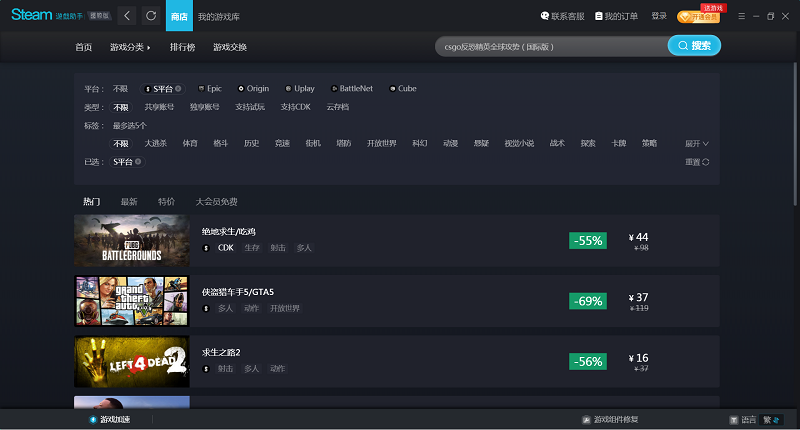Open 侠盗猎车手5/GTA5 title
Screen dimensions: 800x430
238,292
